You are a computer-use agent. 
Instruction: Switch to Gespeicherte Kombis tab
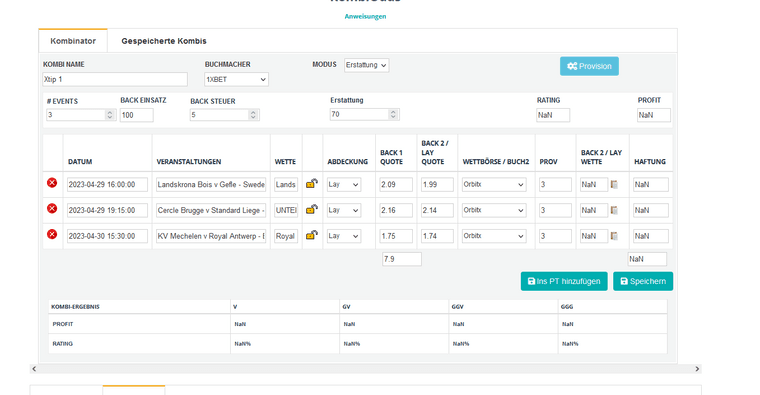click(x=164, y=41)
